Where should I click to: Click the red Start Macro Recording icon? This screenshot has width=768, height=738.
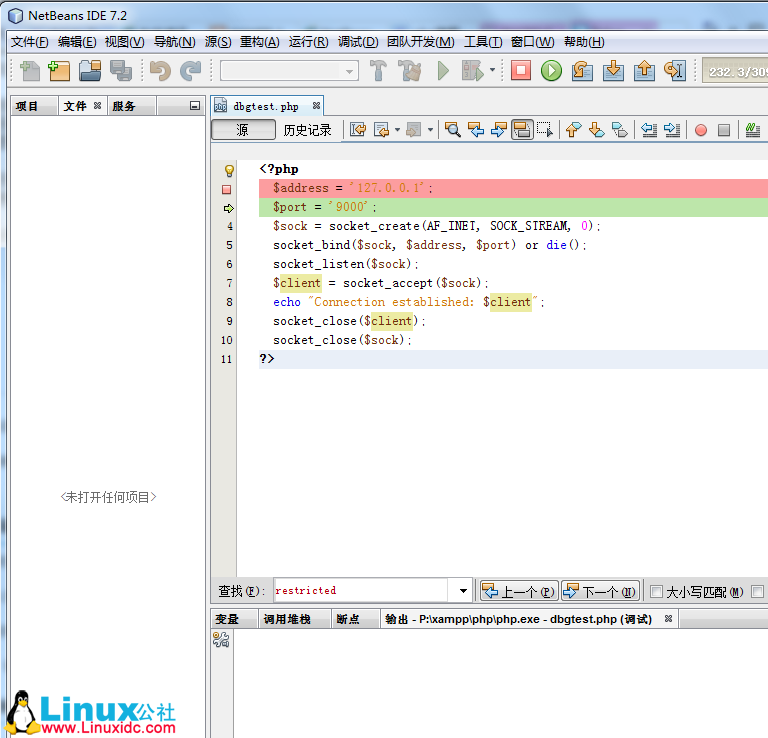pyautogui.click(x=701, y=130)
